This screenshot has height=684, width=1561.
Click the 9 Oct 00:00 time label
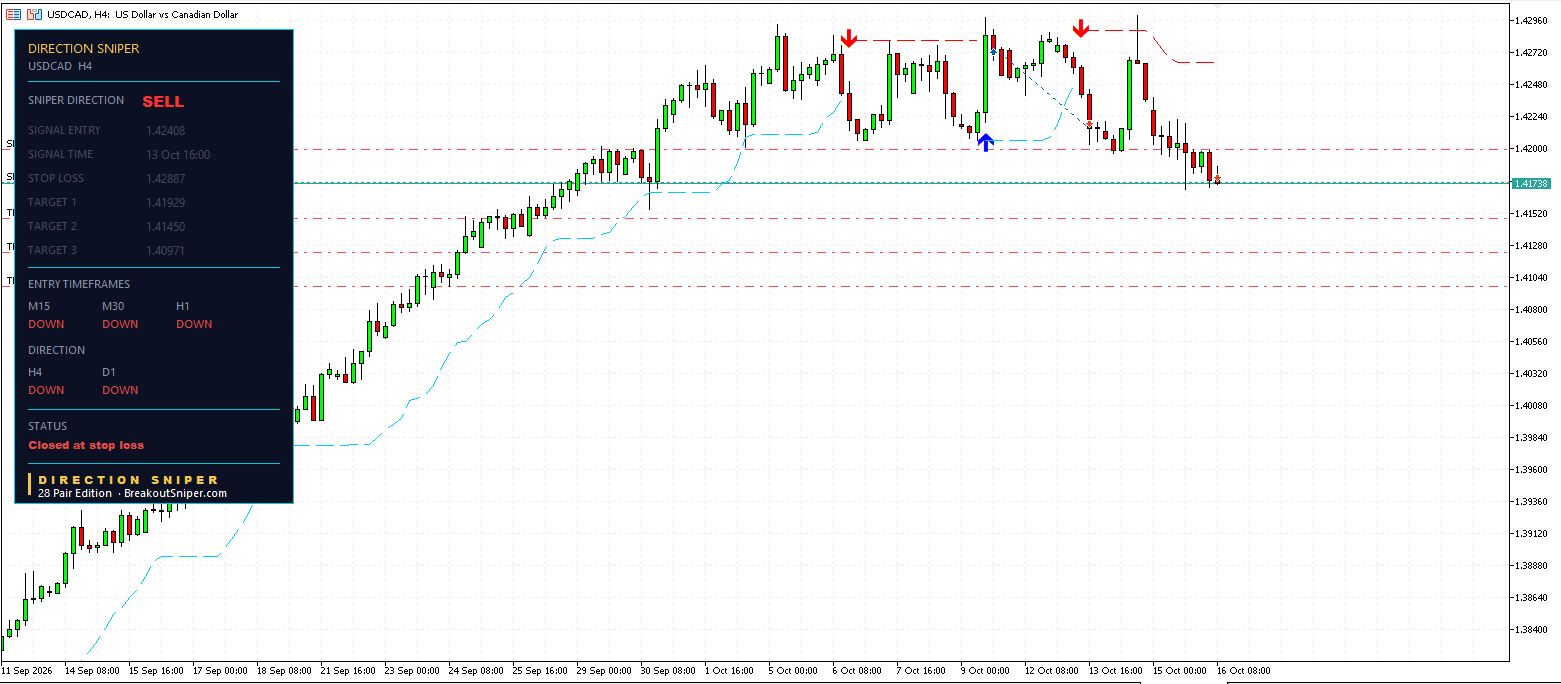click(x=987, y=671)
